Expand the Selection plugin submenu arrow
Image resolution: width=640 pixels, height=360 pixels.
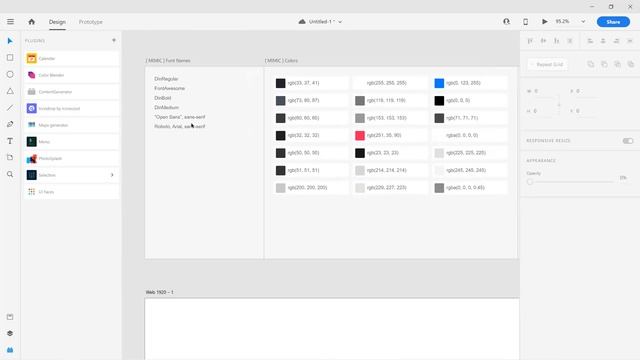pyautogui.click(x=112, y=175)
